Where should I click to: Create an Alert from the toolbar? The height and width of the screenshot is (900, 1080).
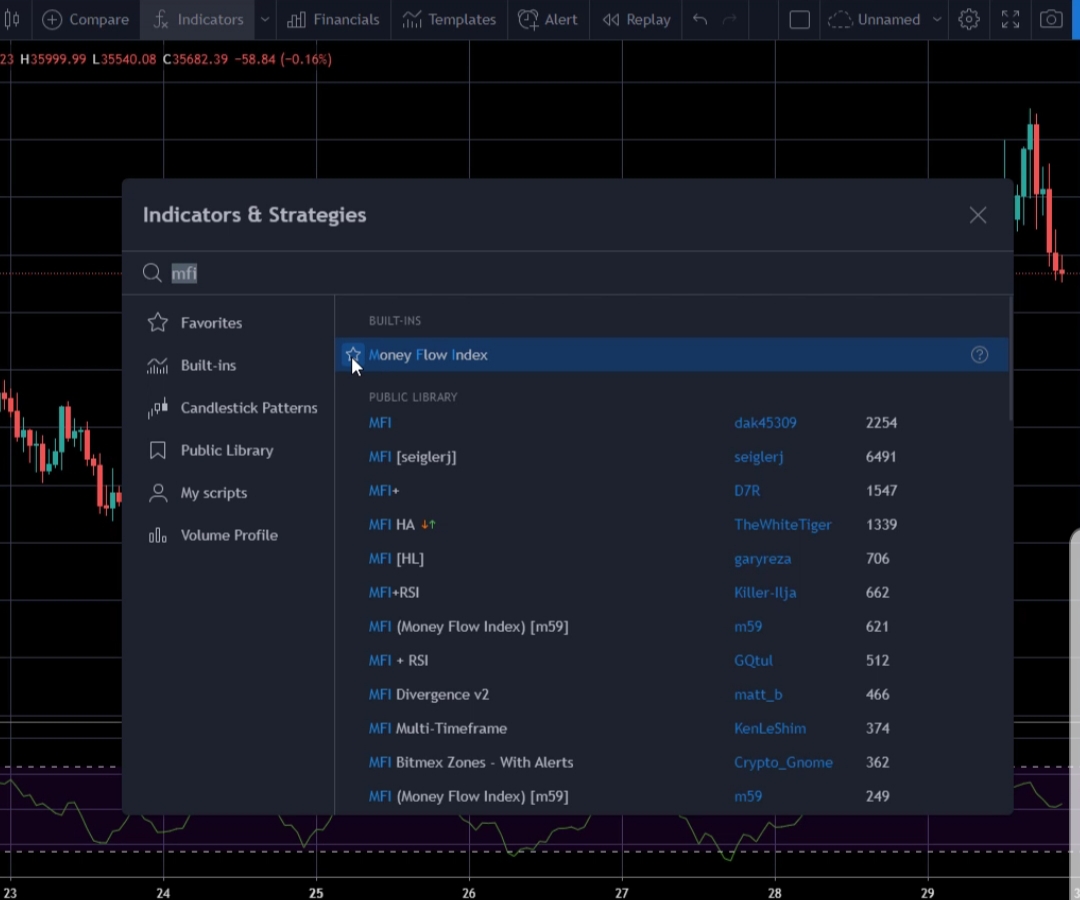tap(548, 19)
